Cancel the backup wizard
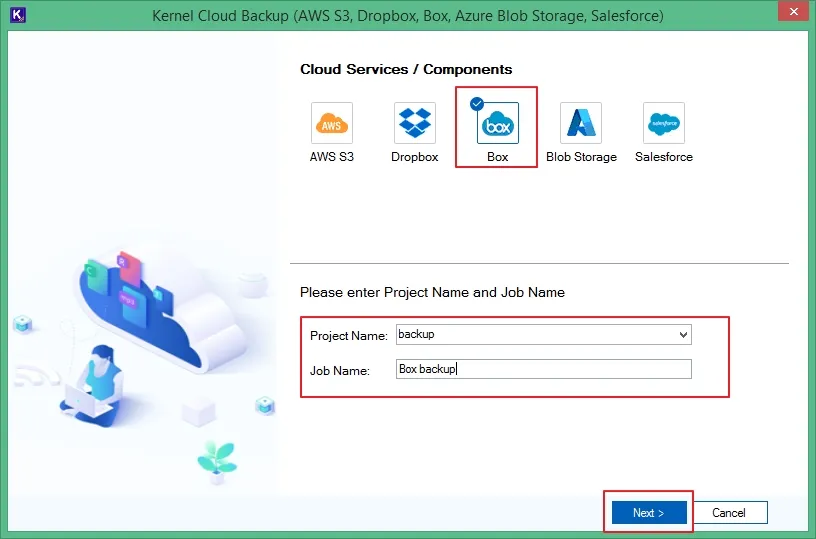The width and height of the screenshot is (816, 539). click(x=729, y=512)
